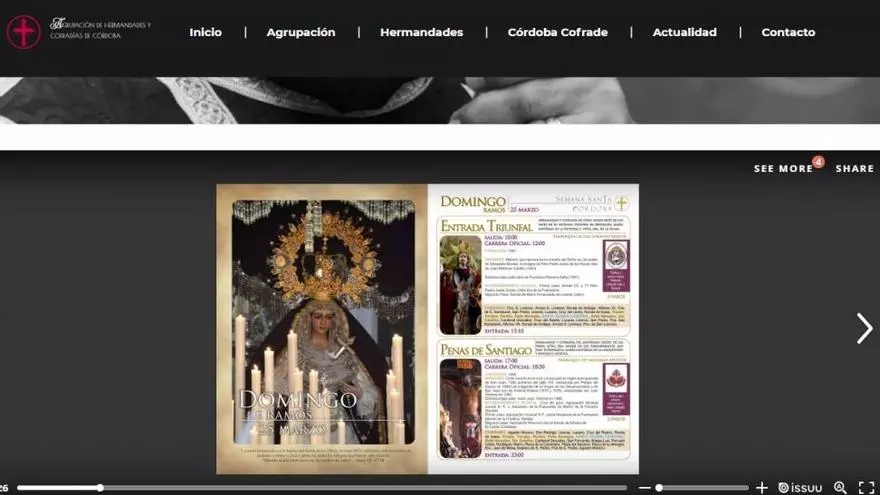The width and height of the screenshot is (880, 495).
Task: Click the red notification badge on See More
Action: point(818,161)
